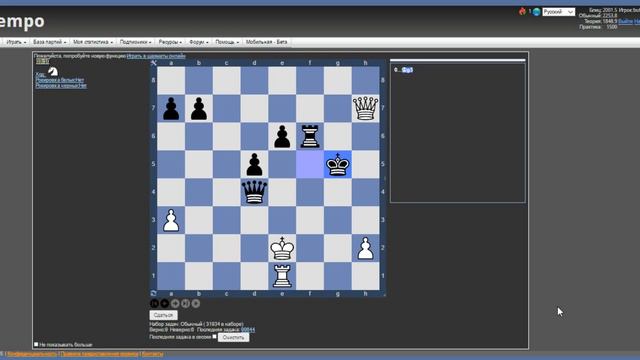
Task: Click the blue globe icon beside the language selector
Action: pyautogui.click(x=537, y=12)
